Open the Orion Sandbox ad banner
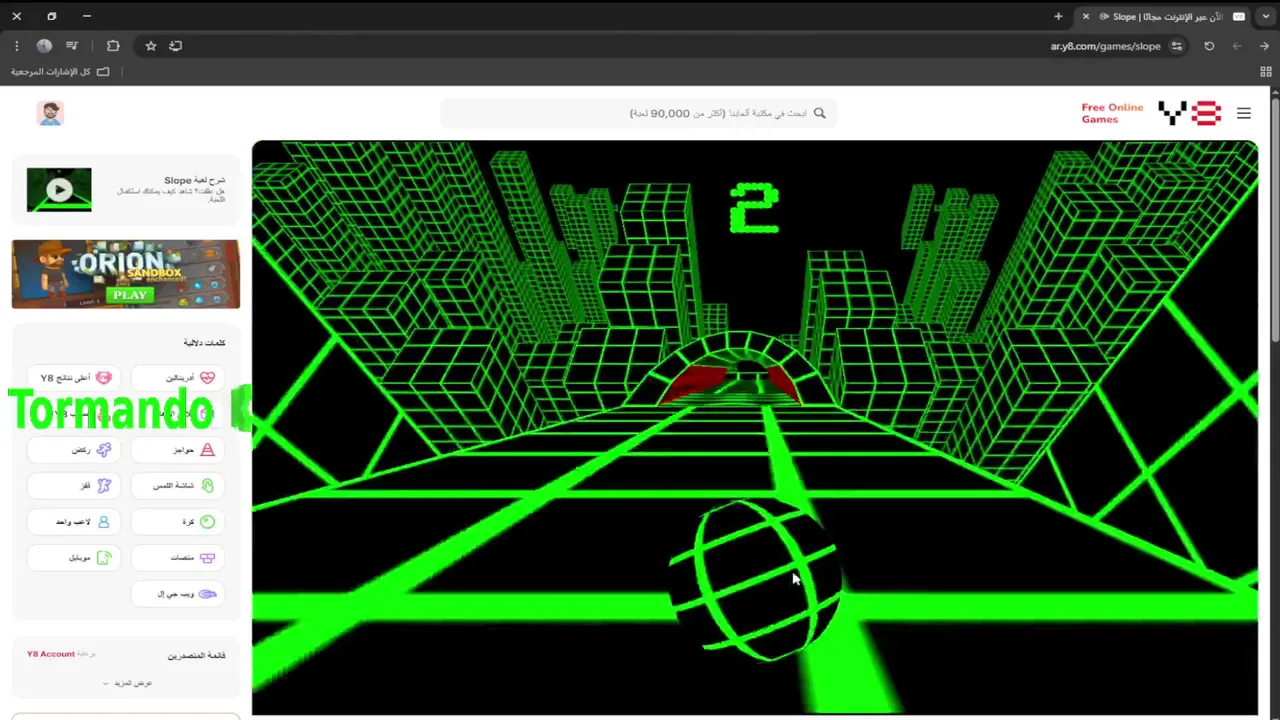Screen dimensions: 1280x720 click(126, 274)
